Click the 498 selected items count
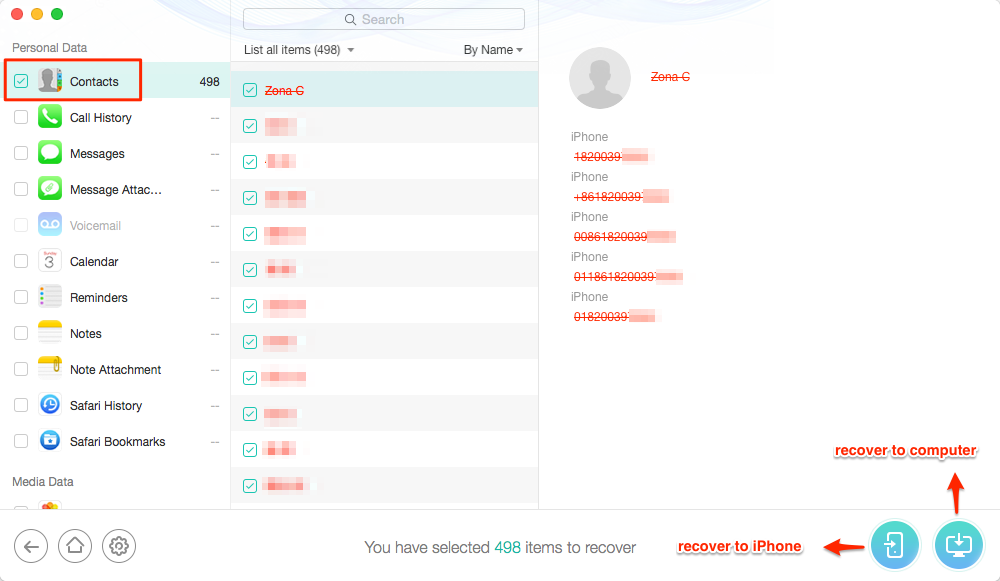 (508, 547)
